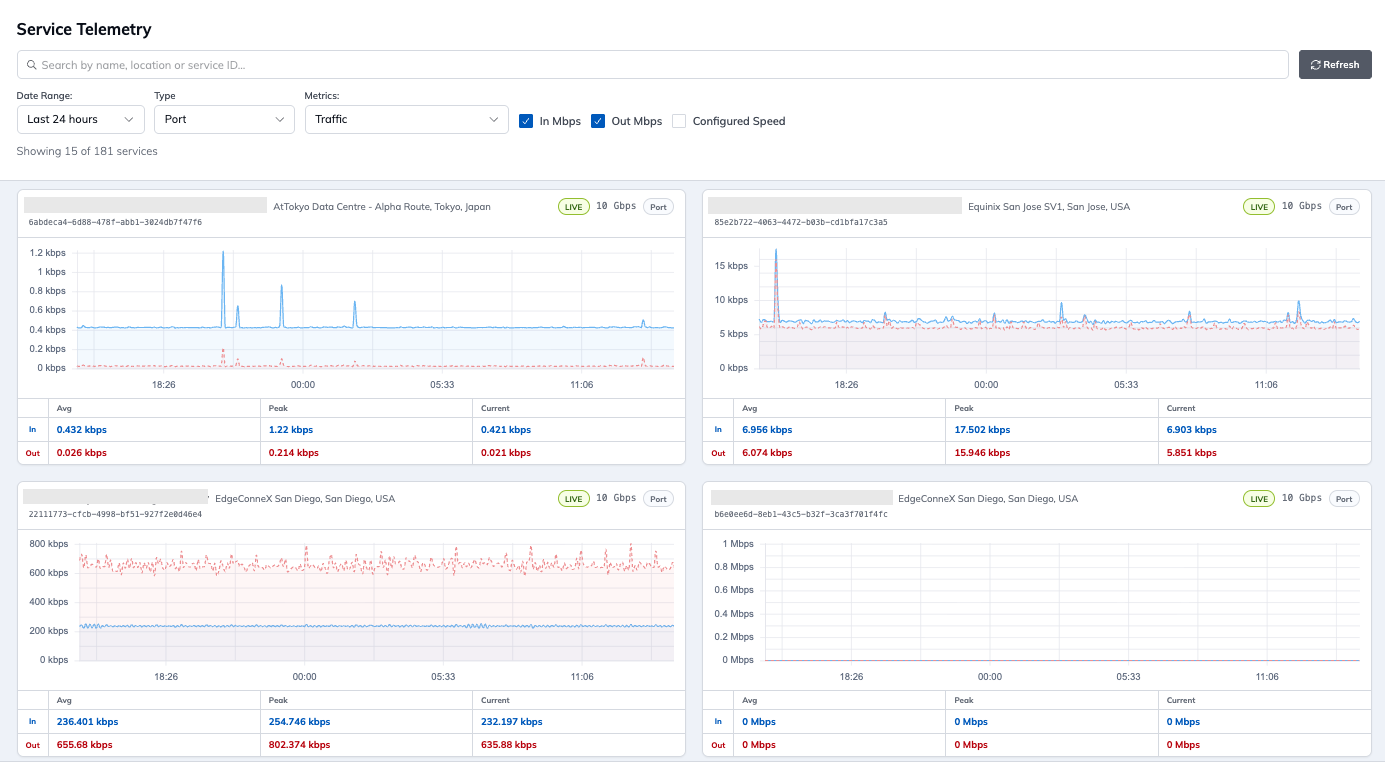Uncheck the Out Mbps checkbox
1385x763 pixels.
tap(598, 121)
